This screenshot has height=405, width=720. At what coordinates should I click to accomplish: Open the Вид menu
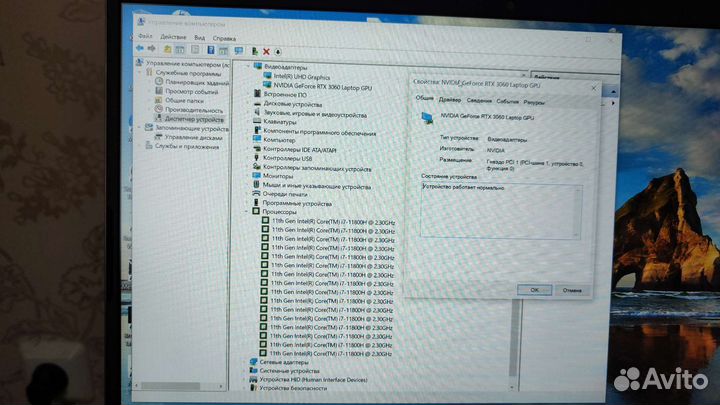pos(199,36)
